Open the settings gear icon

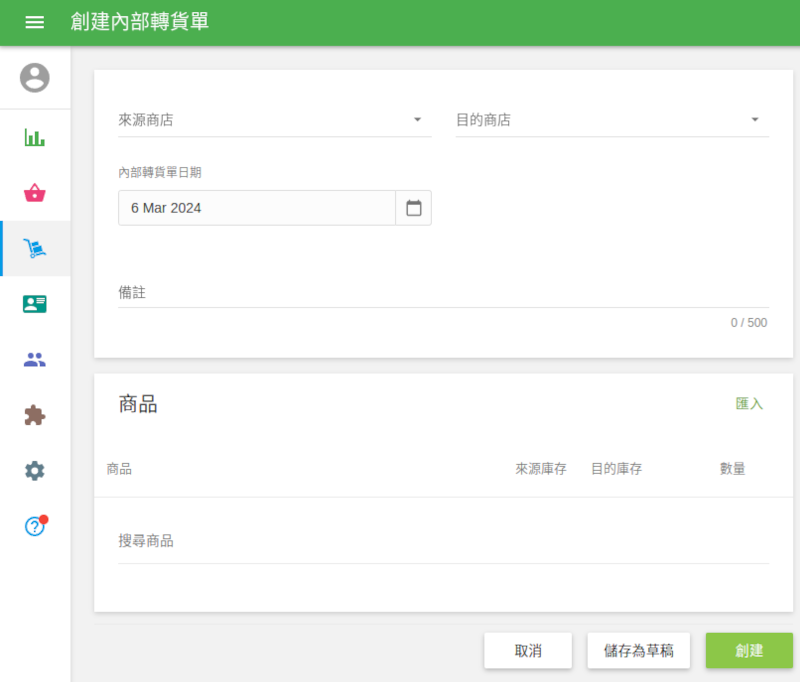[x=35, y=471]
